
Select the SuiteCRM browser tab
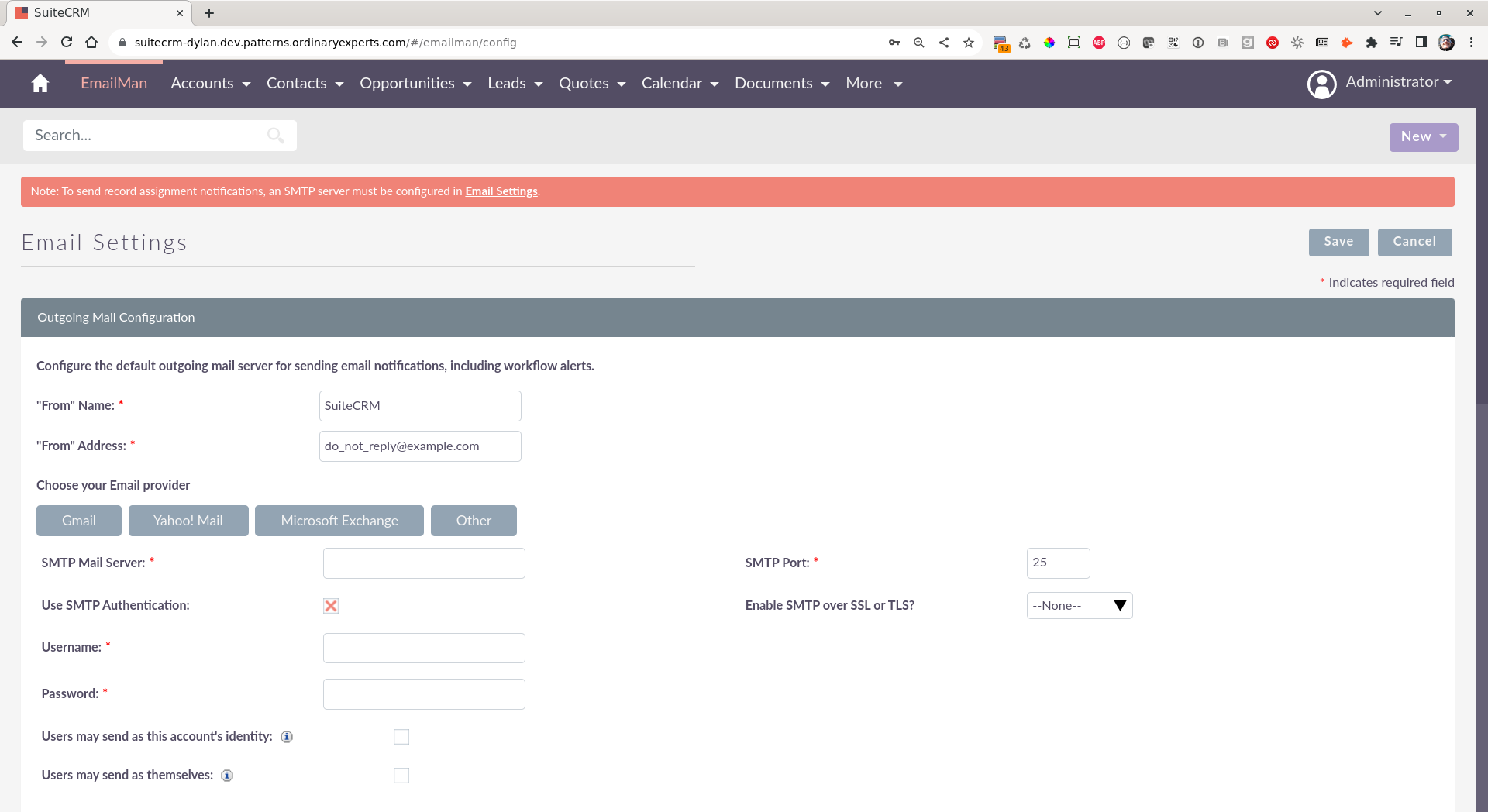pos(101,13)
